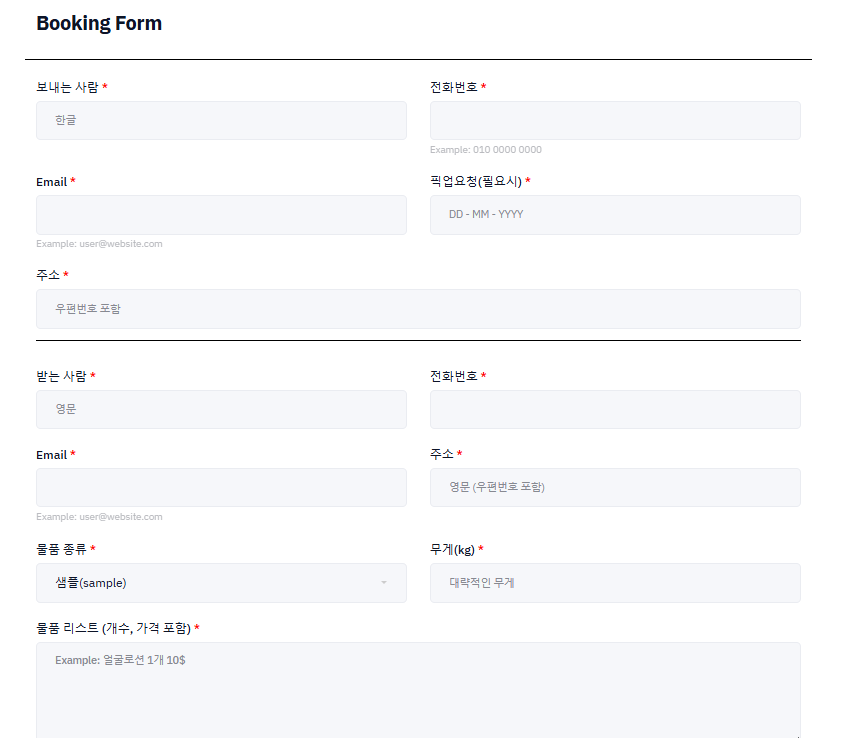Click the sender Email input field
This screenshot has height=738, width=845.
point(221,215)
